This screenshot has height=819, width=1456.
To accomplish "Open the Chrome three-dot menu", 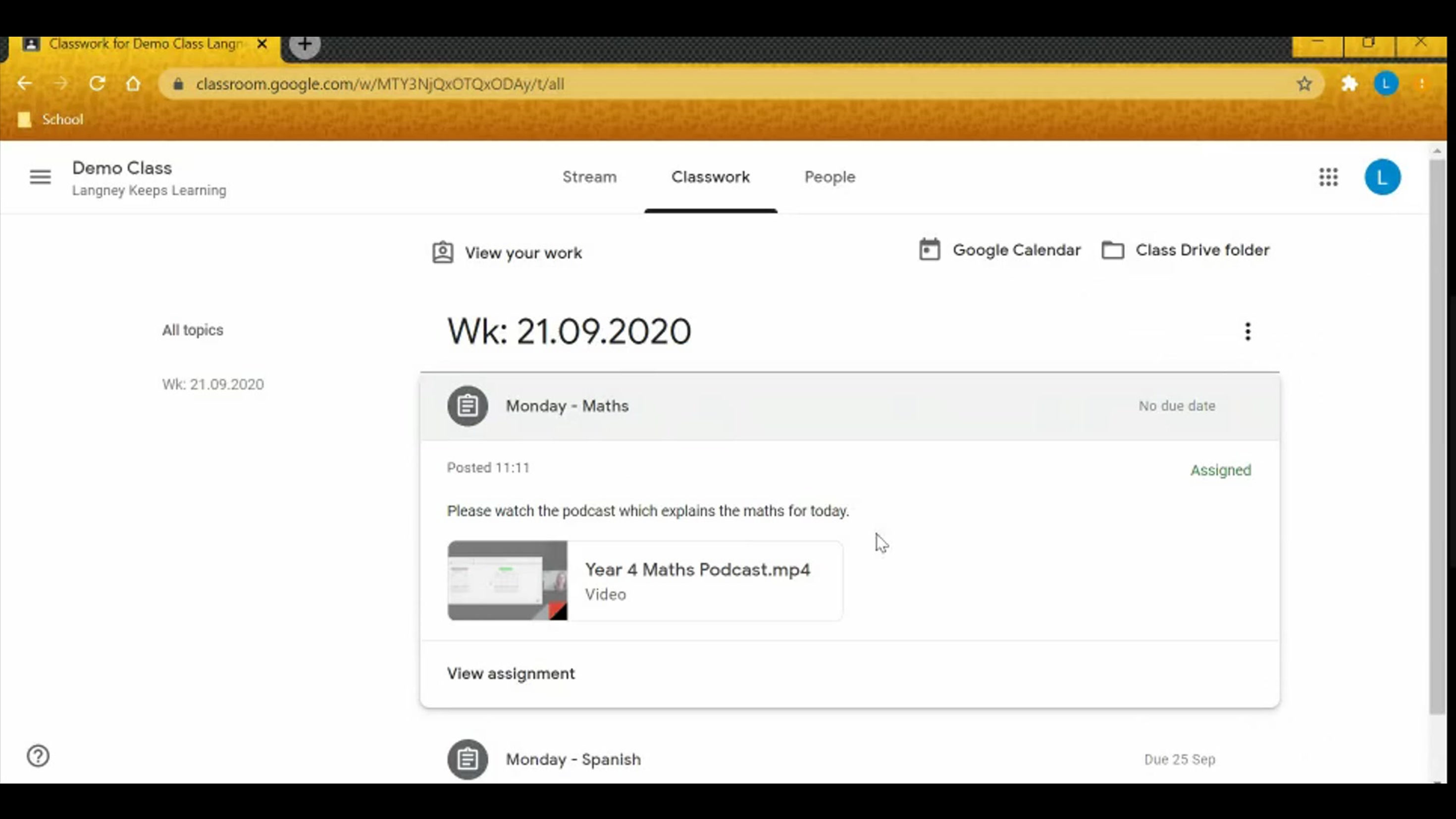I will coord(1421,84).
